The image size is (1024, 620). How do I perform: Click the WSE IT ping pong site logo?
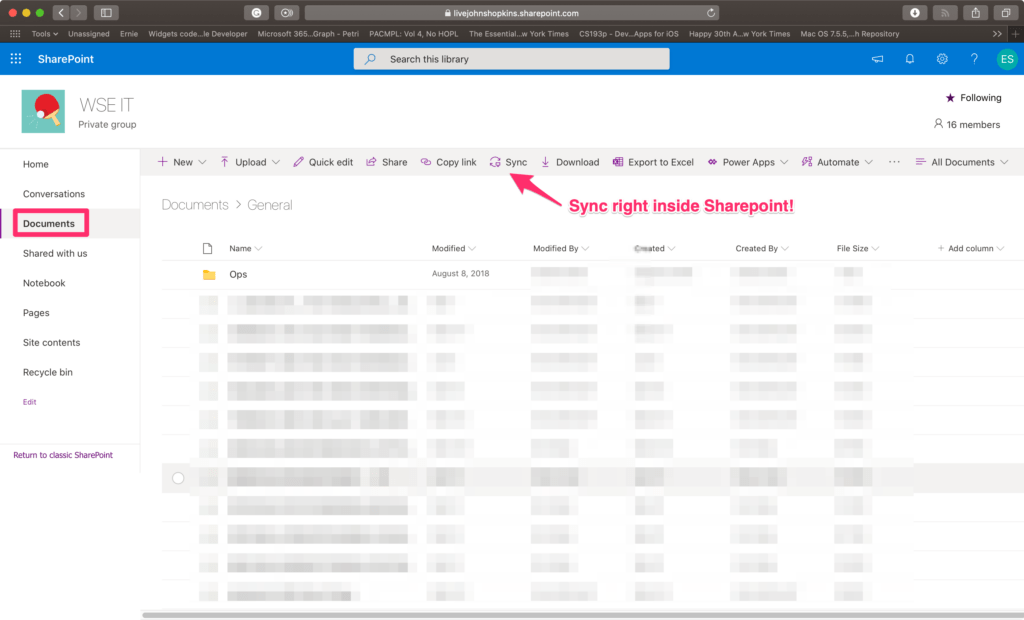(x=43, y=112)
